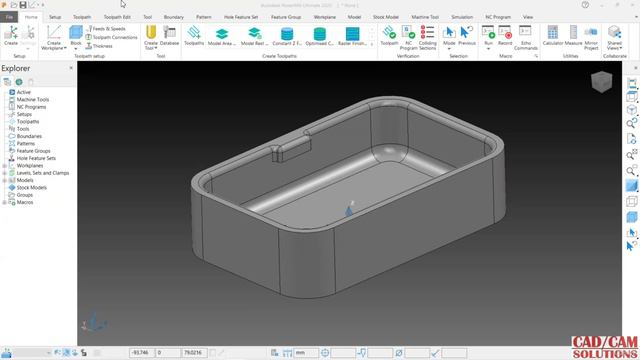Close the Explorer panel
This screenshot has width=640, height=360.
tap(71, 68)
